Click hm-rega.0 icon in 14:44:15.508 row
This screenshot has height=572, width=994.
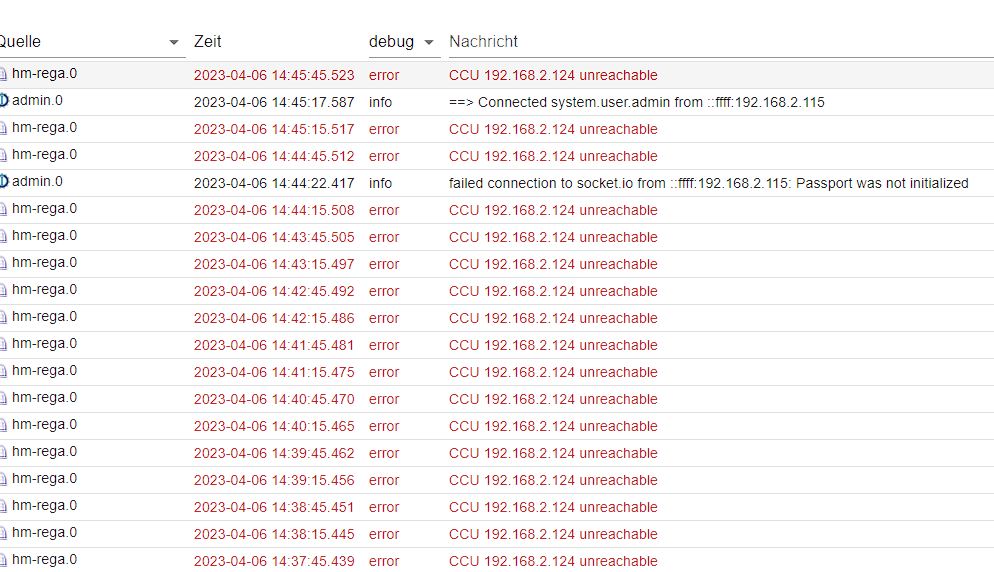coord(3,210)
